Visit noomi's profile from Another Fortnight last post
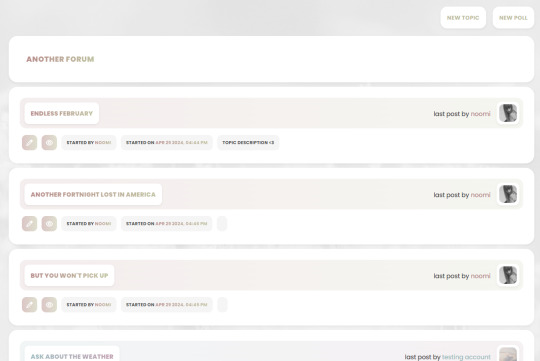Viewport: 540px width, 361px height. (x=480, y=195)
